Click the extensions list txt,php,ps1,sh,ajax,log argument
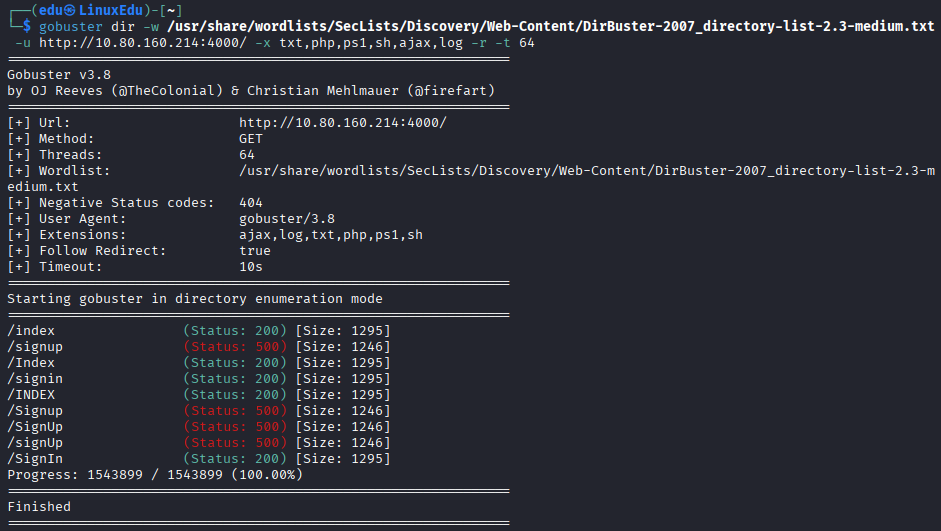This screenshot has height=531, width=941. point(371,43)
